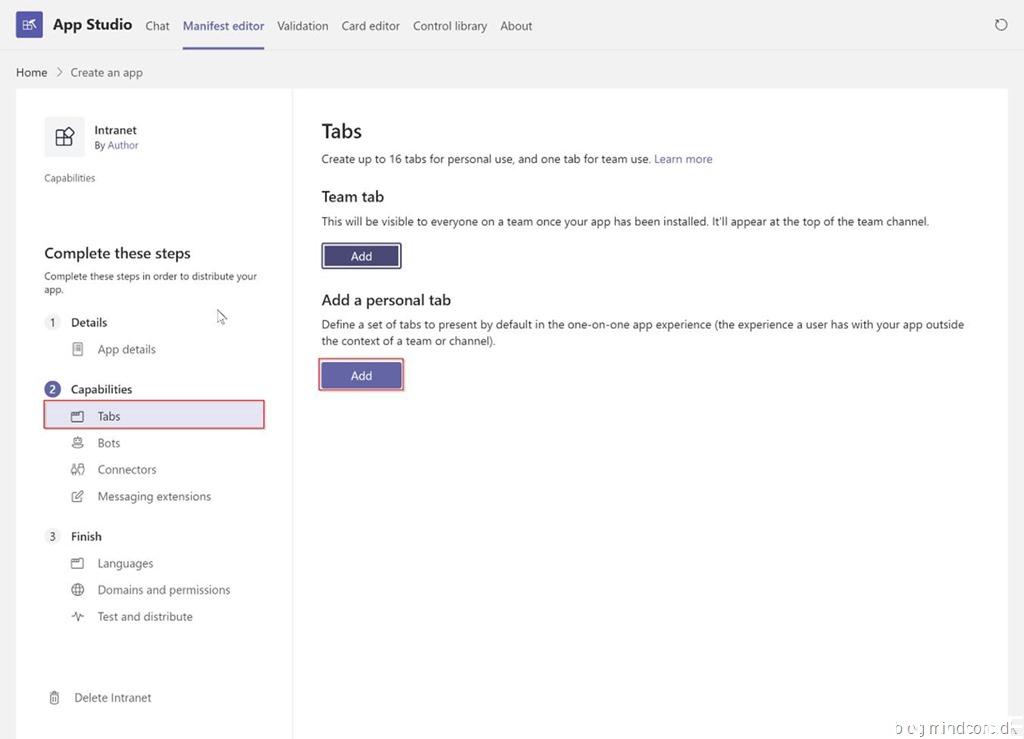Open the Card editor tab
The width and height of the screenshot is (1024, 739).
click(x=370, y=26)
